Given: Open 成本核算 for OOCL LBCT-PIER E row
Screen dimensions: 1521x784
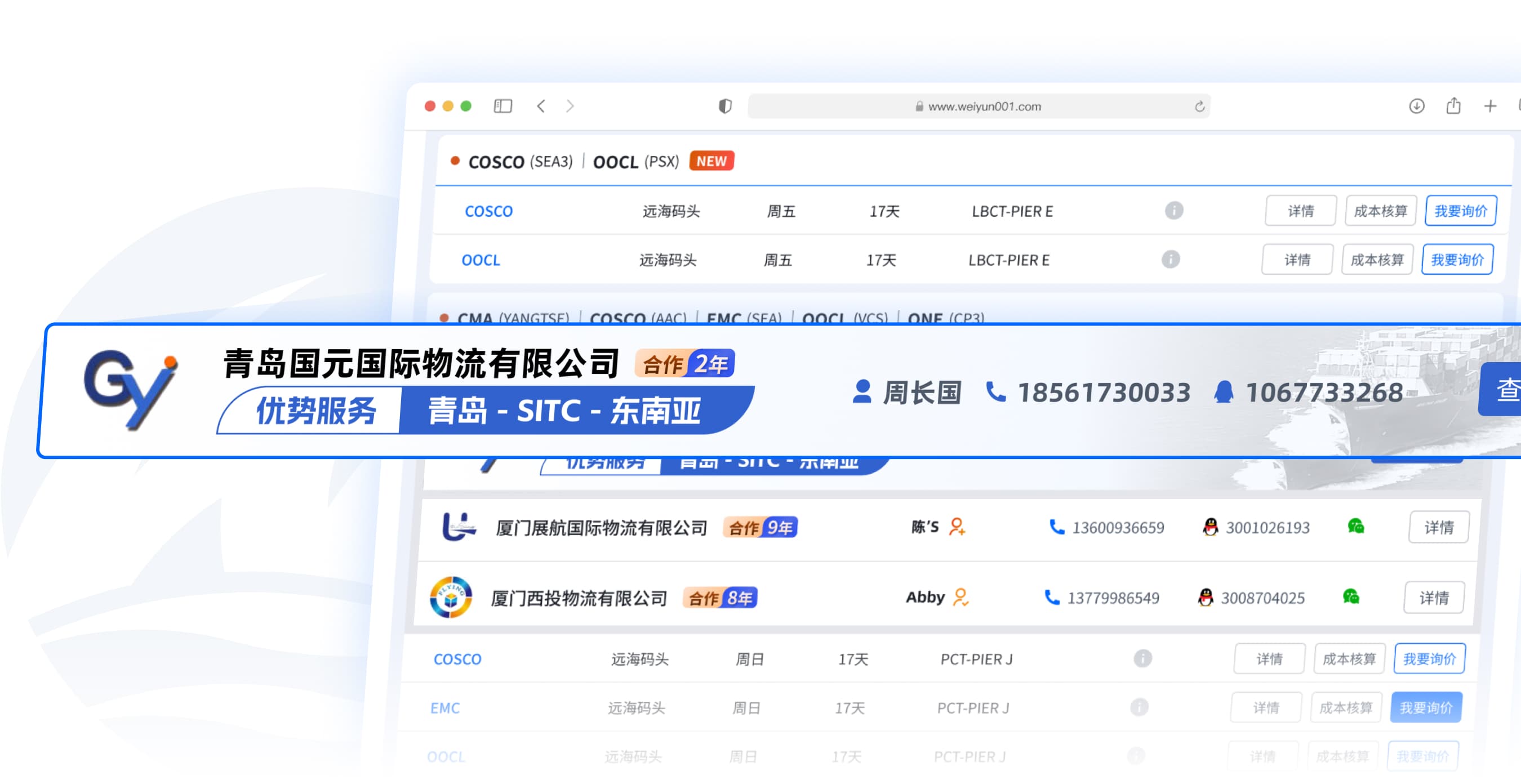Looking at the screenshot, I should (x=1377, y=260).
